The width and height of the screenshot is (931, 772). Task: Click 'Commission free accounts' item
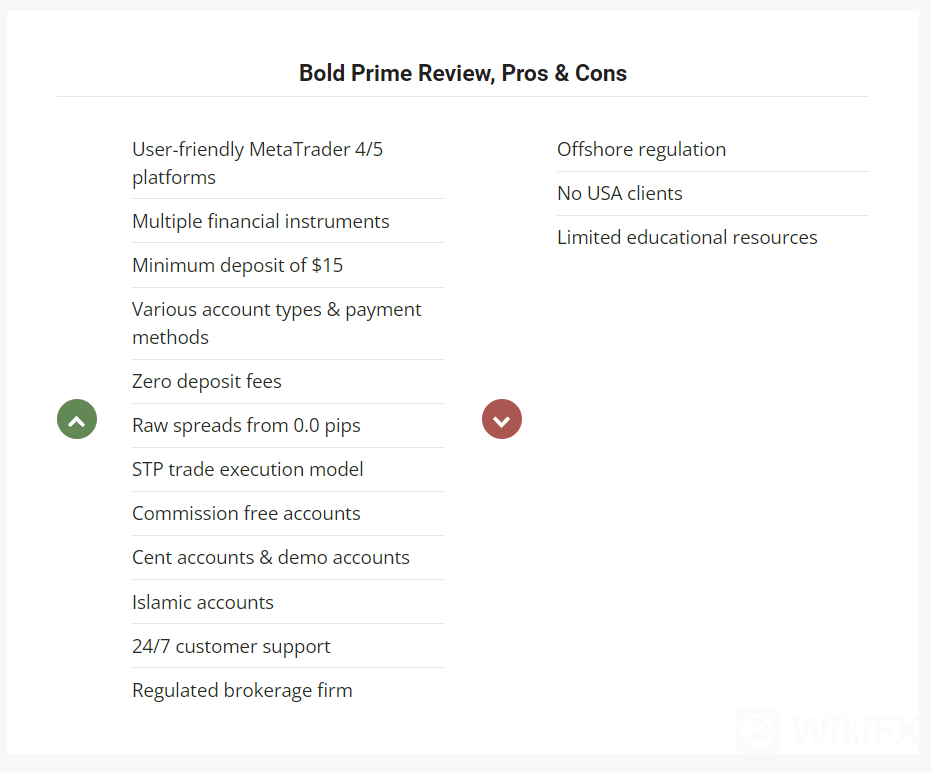pos(246,513)
